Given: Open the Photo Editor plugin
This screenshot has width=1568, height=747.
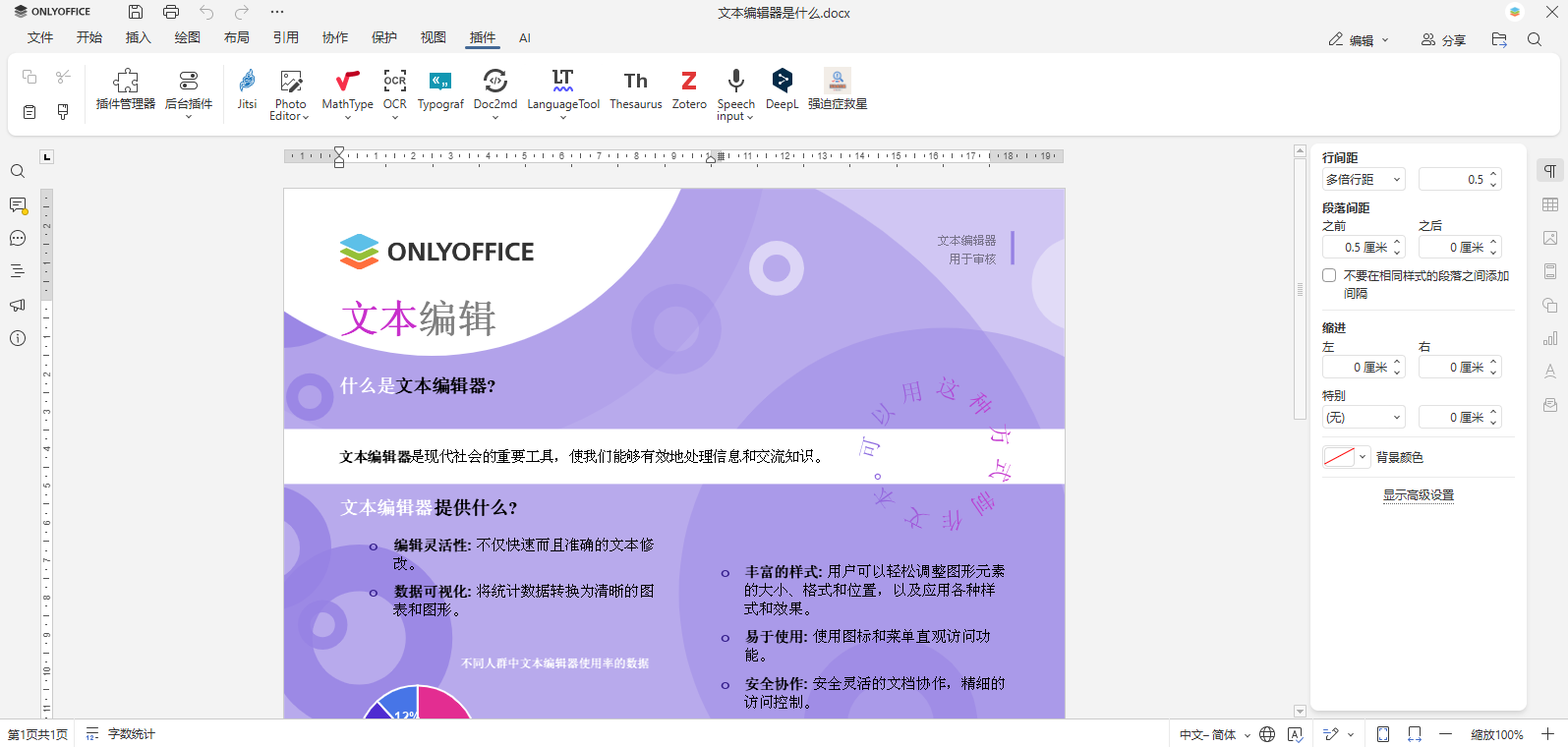Looking at the screenshot, I should coord(290,94).
